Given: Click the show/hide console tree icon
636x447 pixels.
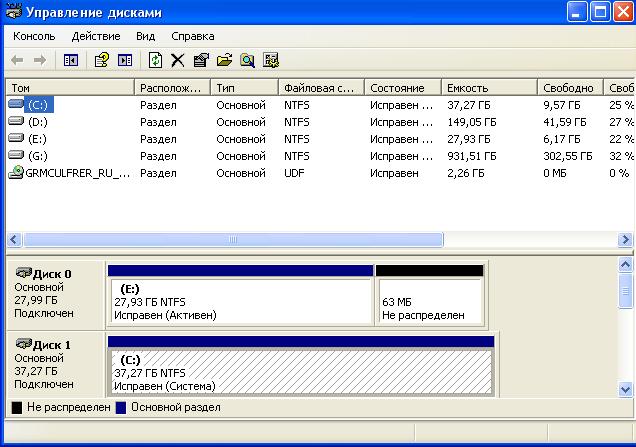Looking at the screenshot, I should 71,61.
